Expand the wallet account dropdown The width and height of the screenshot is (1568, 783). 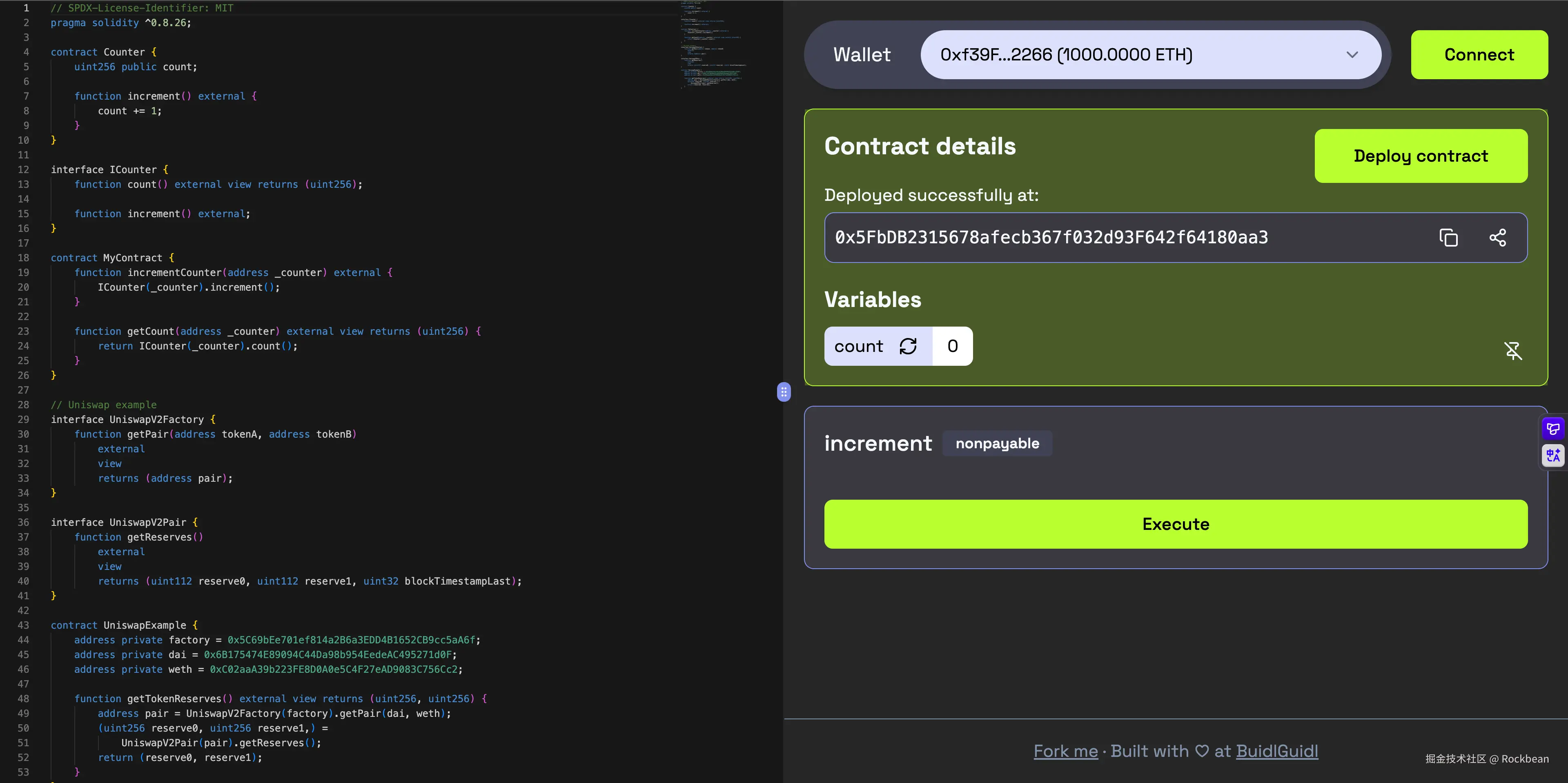click(x=1352, y=54)
